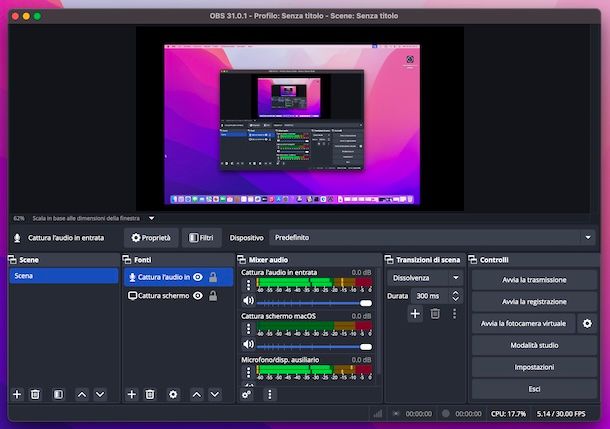Screen dimensions: 610x429
Task: Open Impostazioni settings
Action: (x=534, y=367)
